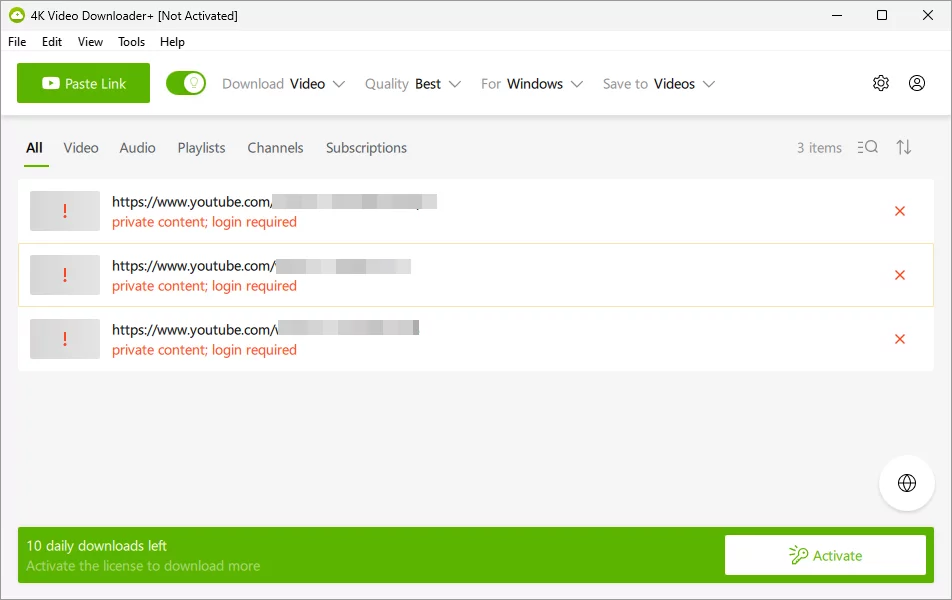952x600 pixels.
Task: Close the 4K Video Downloader window
Action: tap(928, 15)
